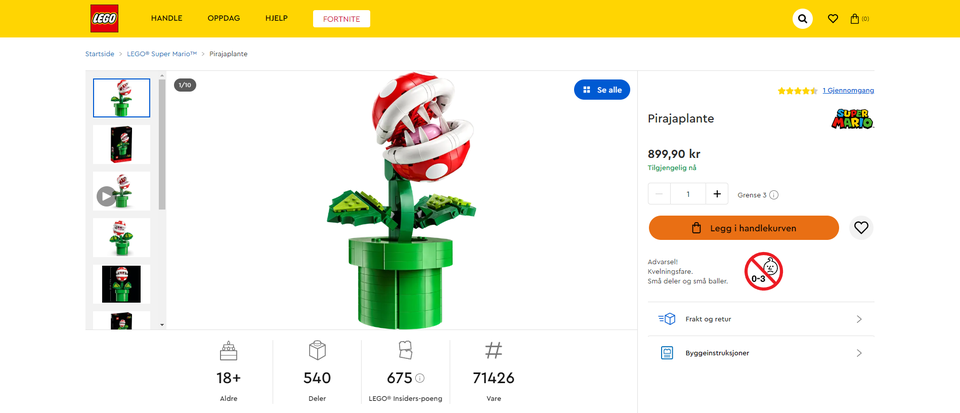960x413 pixels.
Task: Open the wishlist heart in header
Action: tap(833, 19)
